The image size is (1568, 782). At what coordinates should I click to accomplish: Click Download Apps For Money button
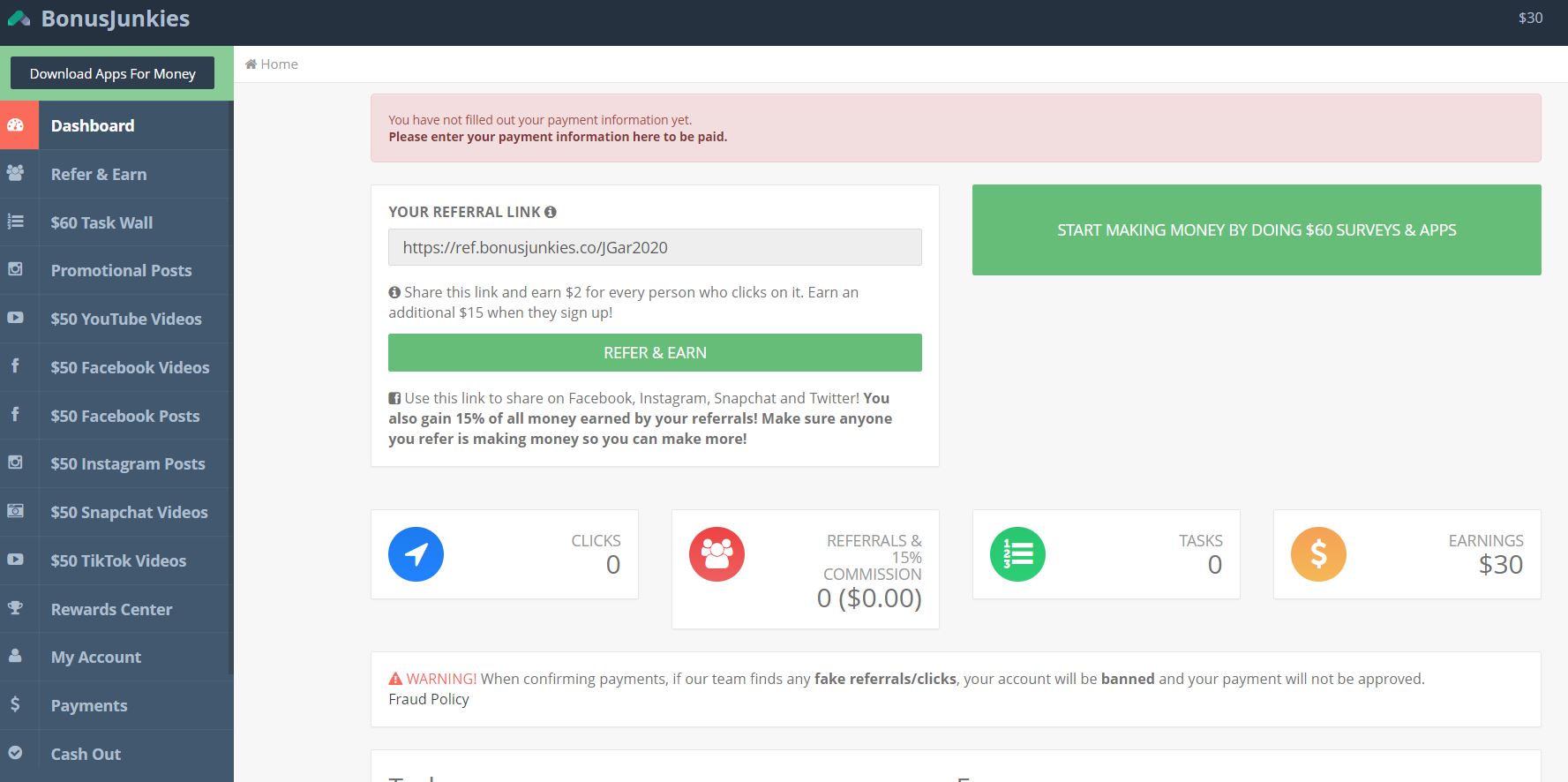click(112, 73)
